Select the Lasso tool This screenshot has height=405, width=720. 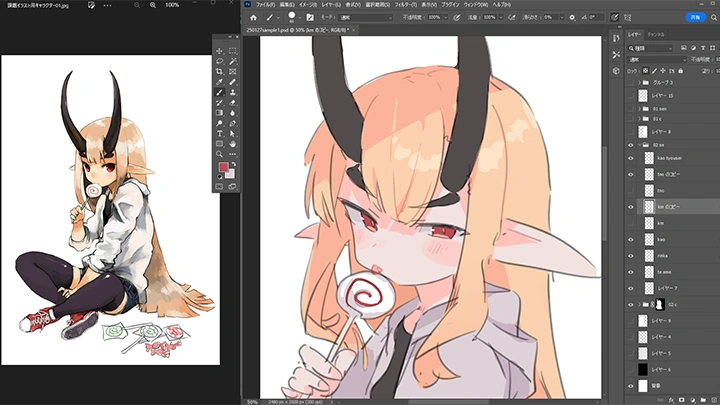(x=219, y=61)
